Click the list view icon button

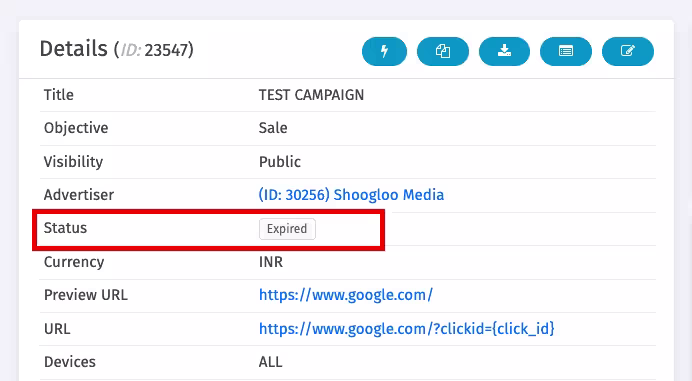[566, 51]
